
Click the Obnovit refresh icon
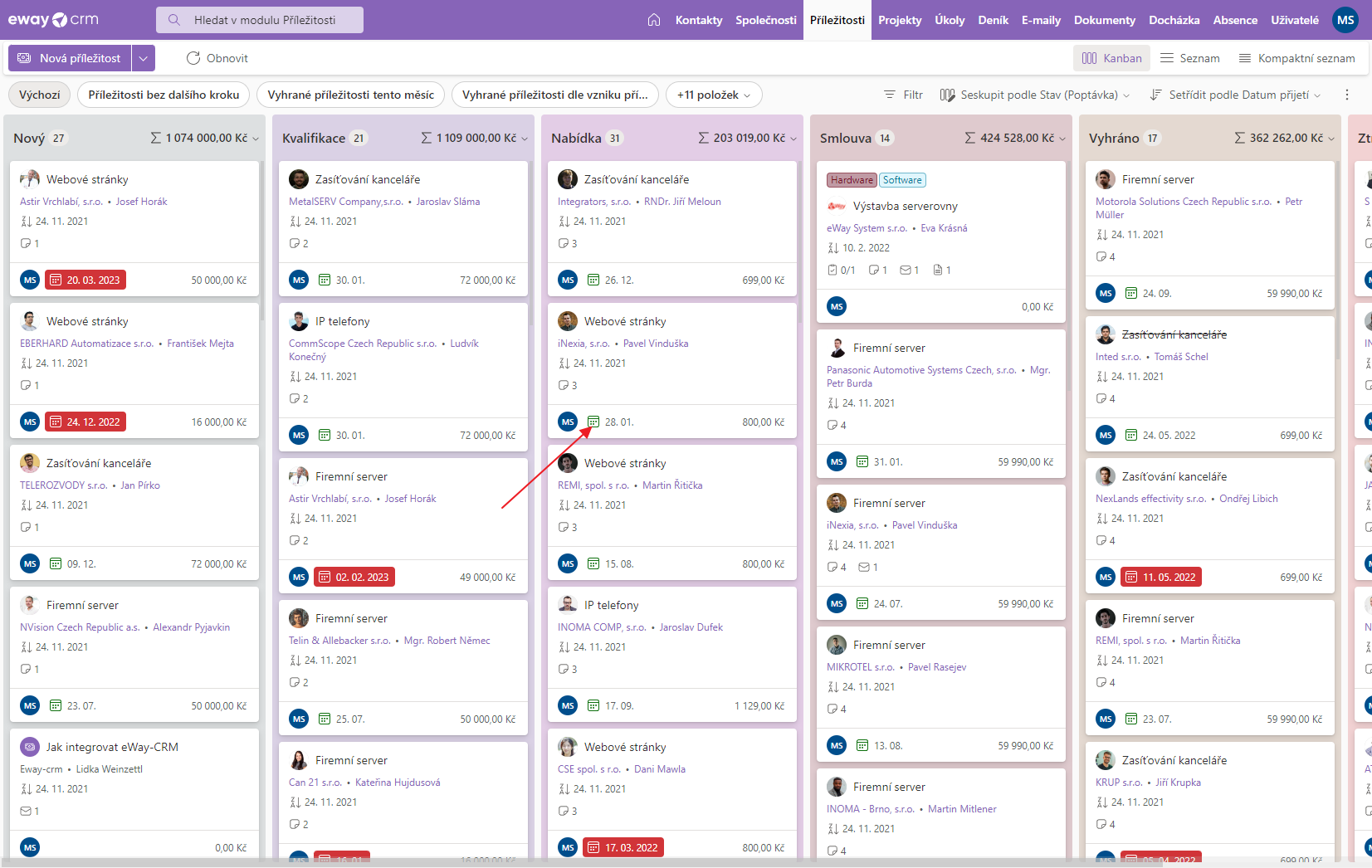tap(193, 58)
